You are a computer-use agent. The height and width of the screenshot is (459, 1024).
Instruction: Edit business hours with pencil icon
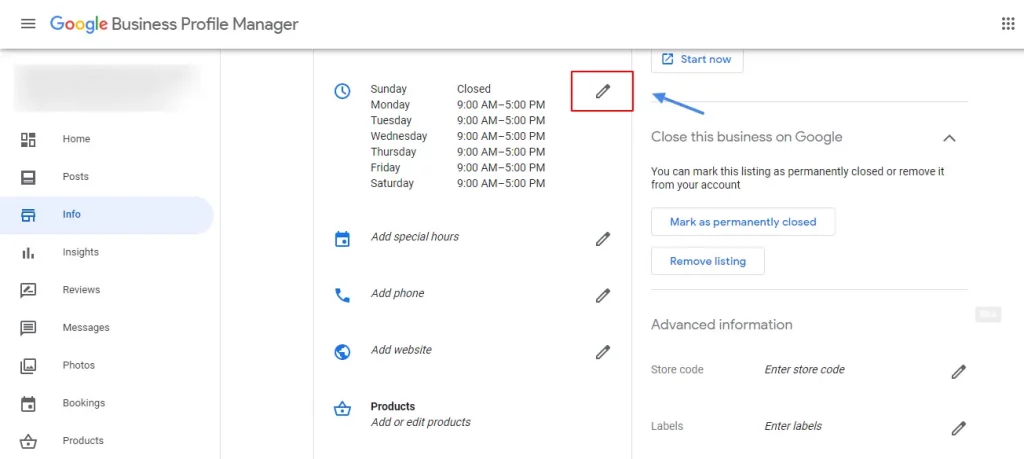[x=602, y=92]
